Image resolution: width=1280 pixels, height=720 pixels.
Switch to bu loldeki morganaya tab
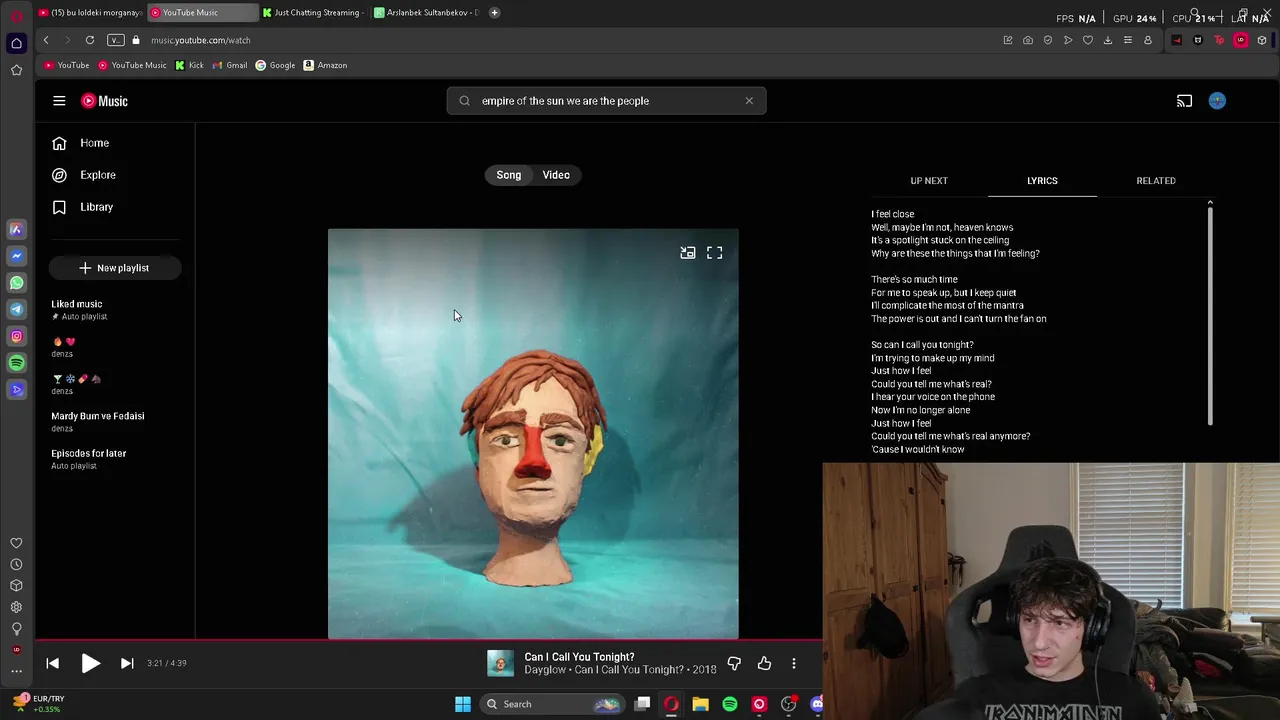click(90, 13)
